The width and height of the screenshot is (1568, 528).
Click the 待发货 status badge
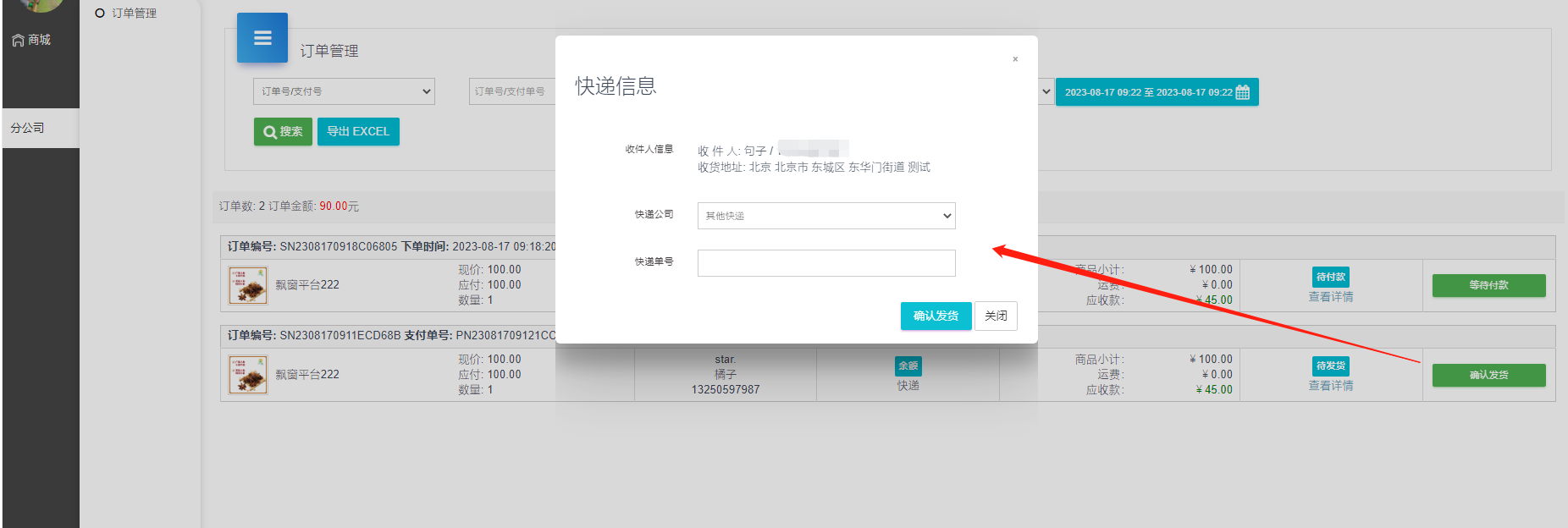click(x=1331, y=366)
